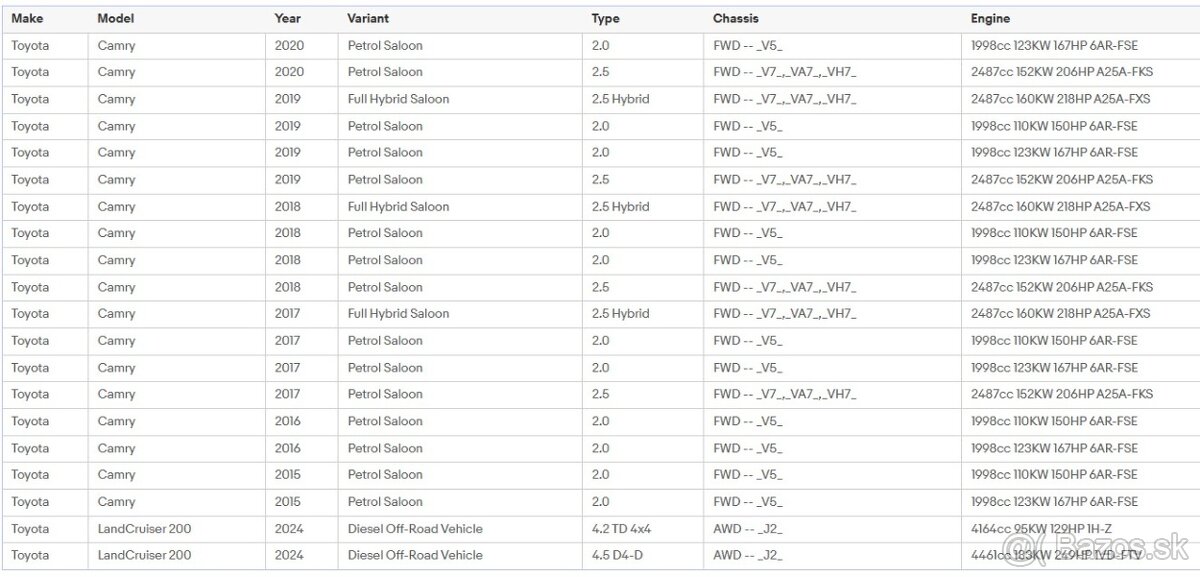This screenshot has width=1200, height=577.
Task: Select 2017 Full Hybrid Saloon variant cell
Action: click(398, 313)
